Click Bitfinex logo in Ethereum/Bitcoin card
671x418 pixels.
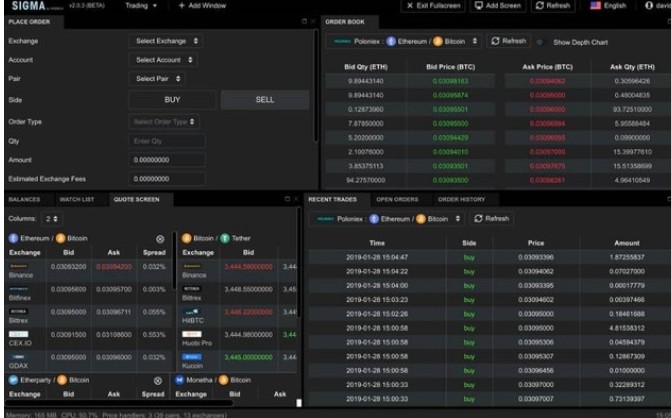pyautogui.click(x=18, y=289)
